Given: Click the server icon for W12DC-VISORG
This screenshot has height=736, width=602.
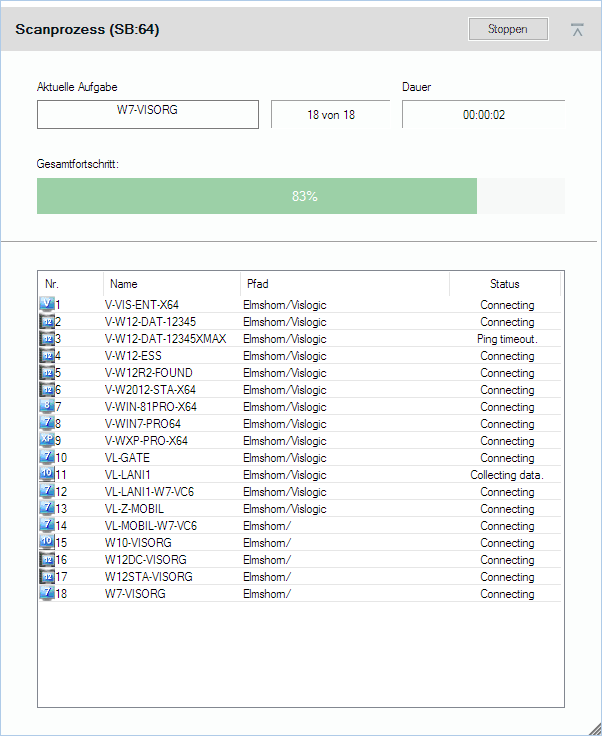Looking at the screenshot, I should (x=47, y=559).
